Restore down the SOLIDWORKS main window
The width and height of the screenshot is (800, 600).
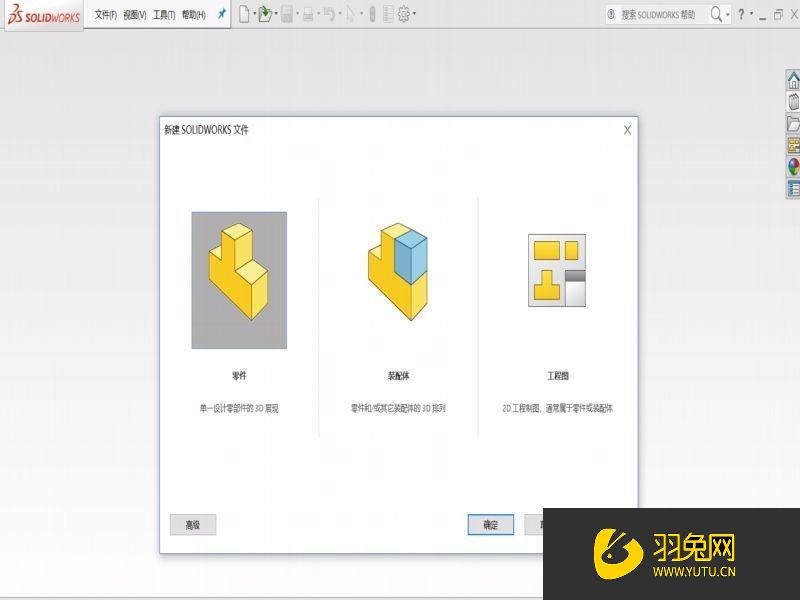[x=778, y=14]
